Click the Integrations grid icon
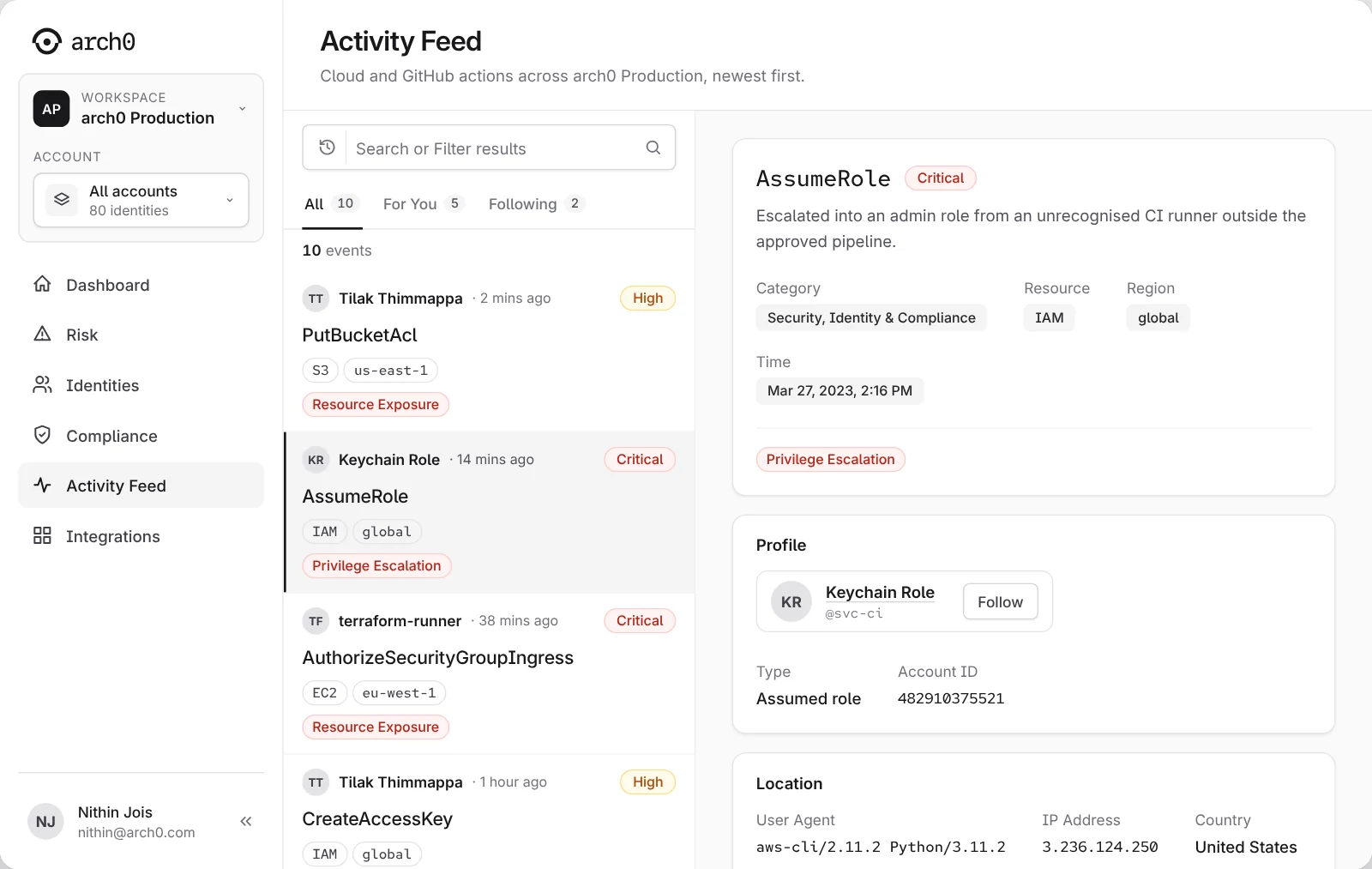This screenshot has width=1372, height=869. 42,535
